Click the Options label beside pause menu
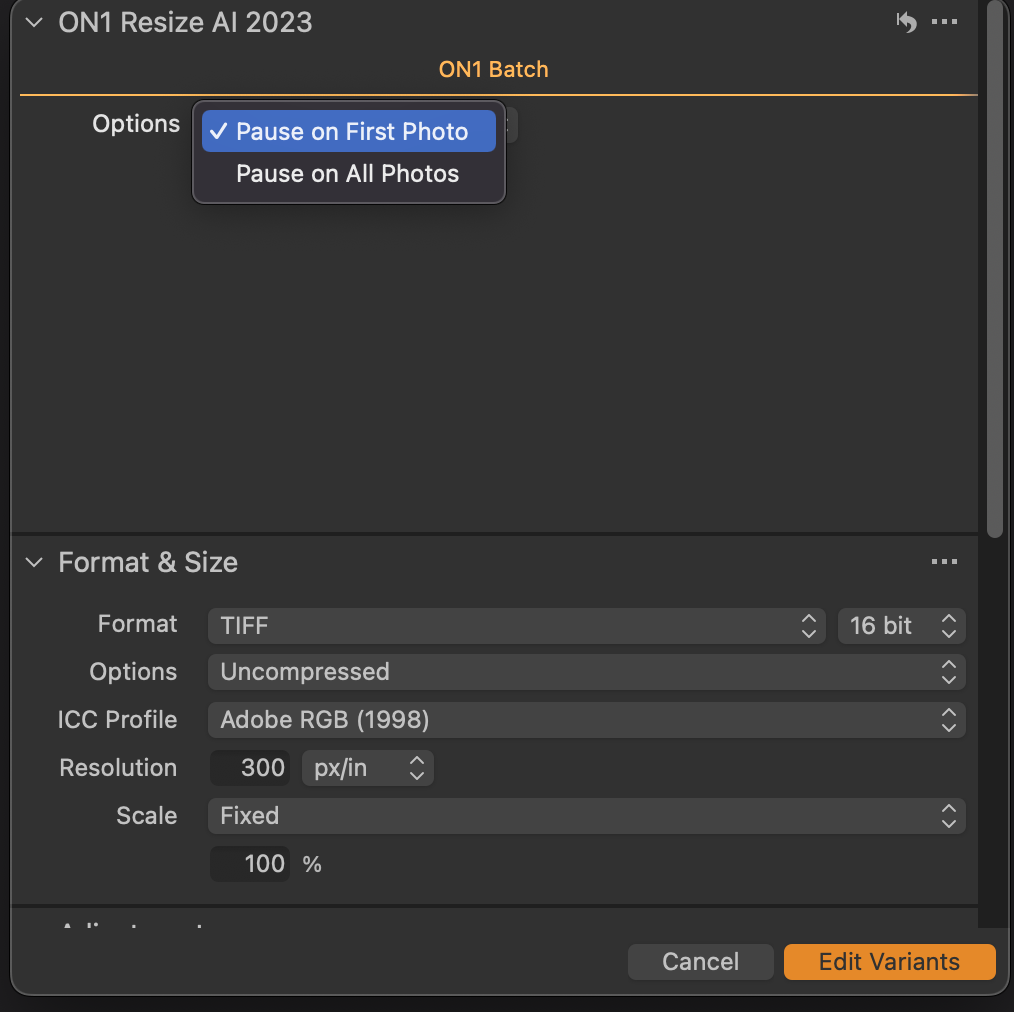Viewport: 1014px width, 1012px height. 136,124
